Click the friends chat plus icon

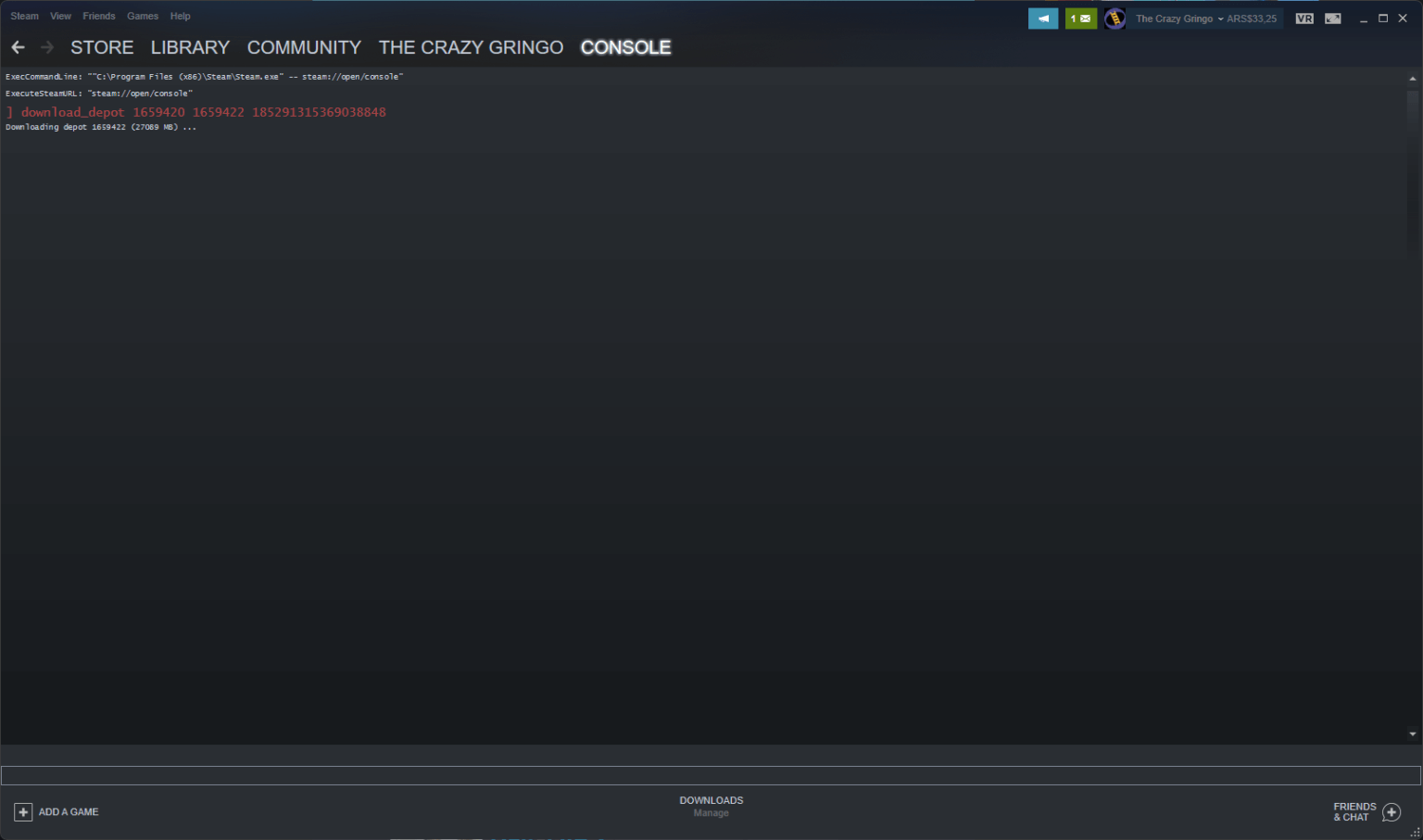pos(1392,812)
